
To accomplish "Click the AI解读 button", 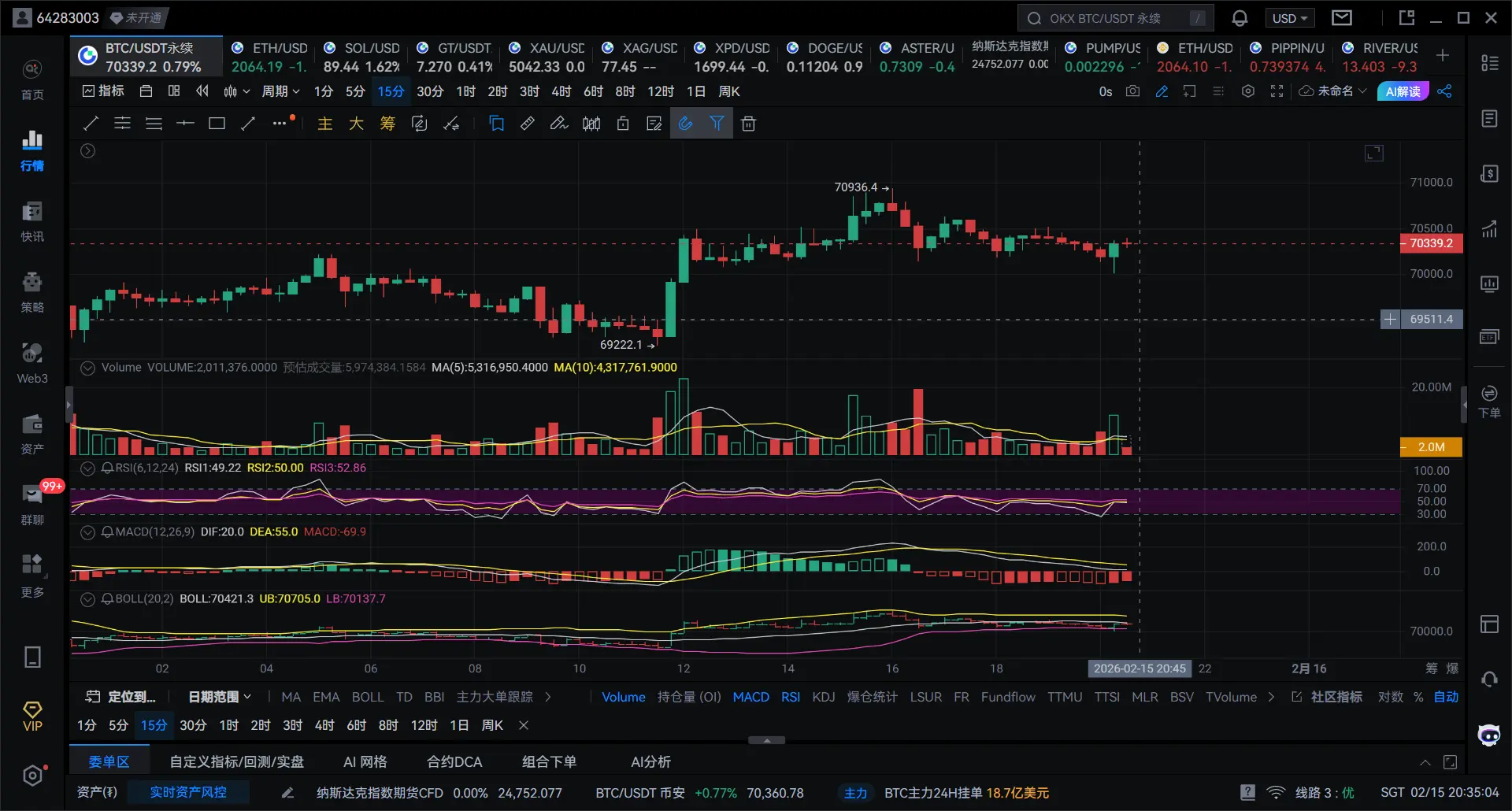I will pyautogui.click(x=1403, y=91).
